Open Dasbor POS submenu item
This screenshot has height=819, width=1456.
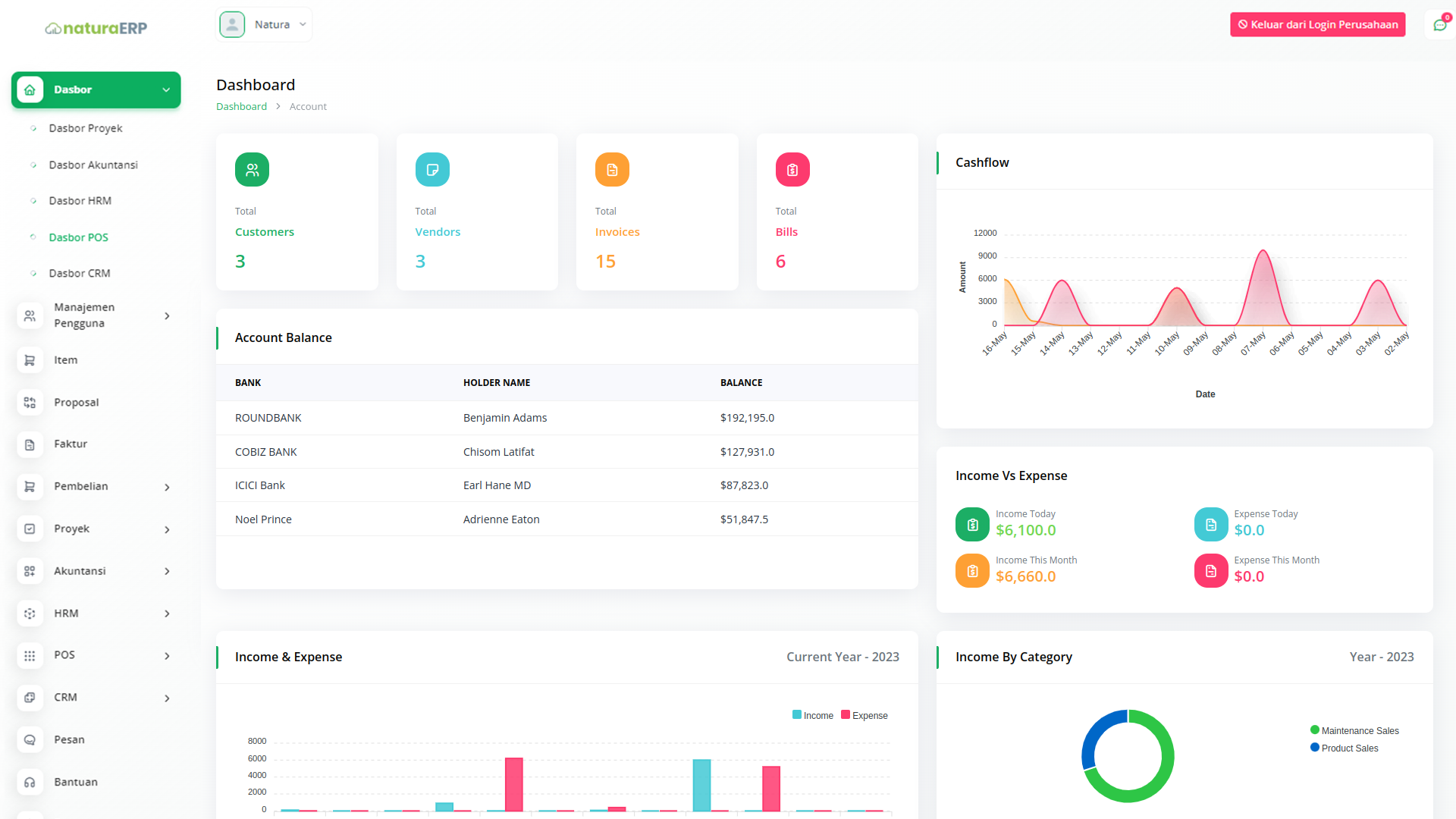coord(78,237)
